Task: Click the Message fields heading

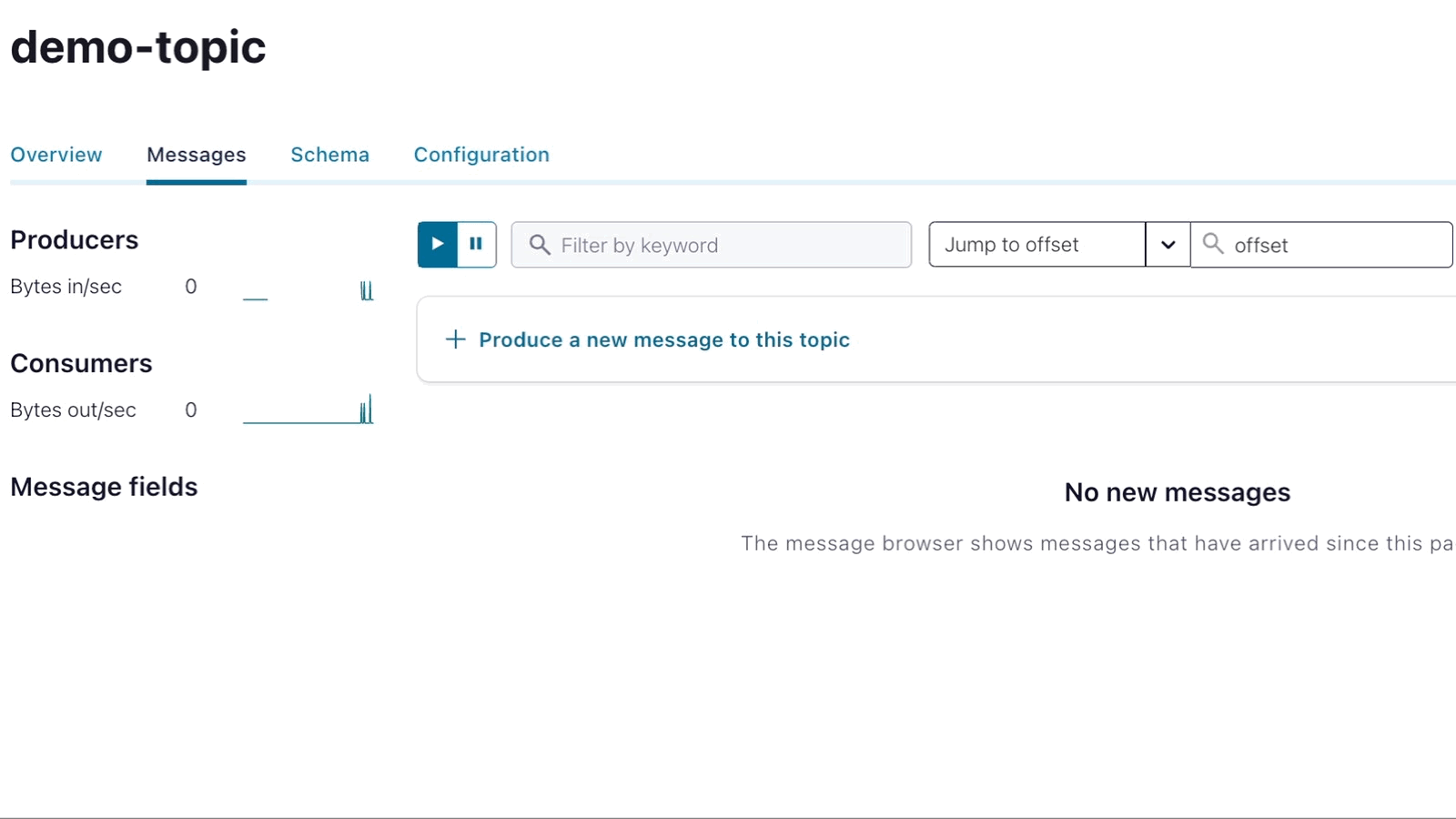Action: (104, 487)
